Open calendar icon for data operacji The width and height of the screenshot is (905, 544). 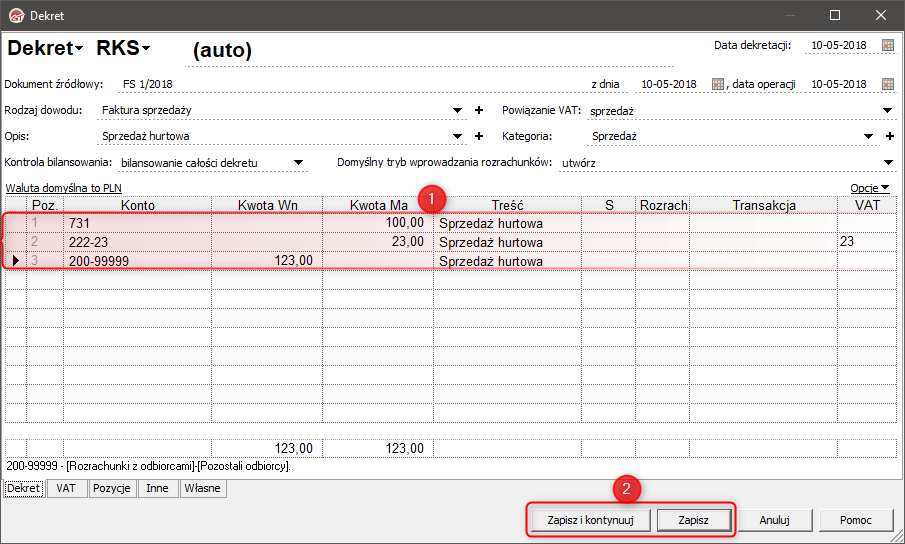[888, 84]
